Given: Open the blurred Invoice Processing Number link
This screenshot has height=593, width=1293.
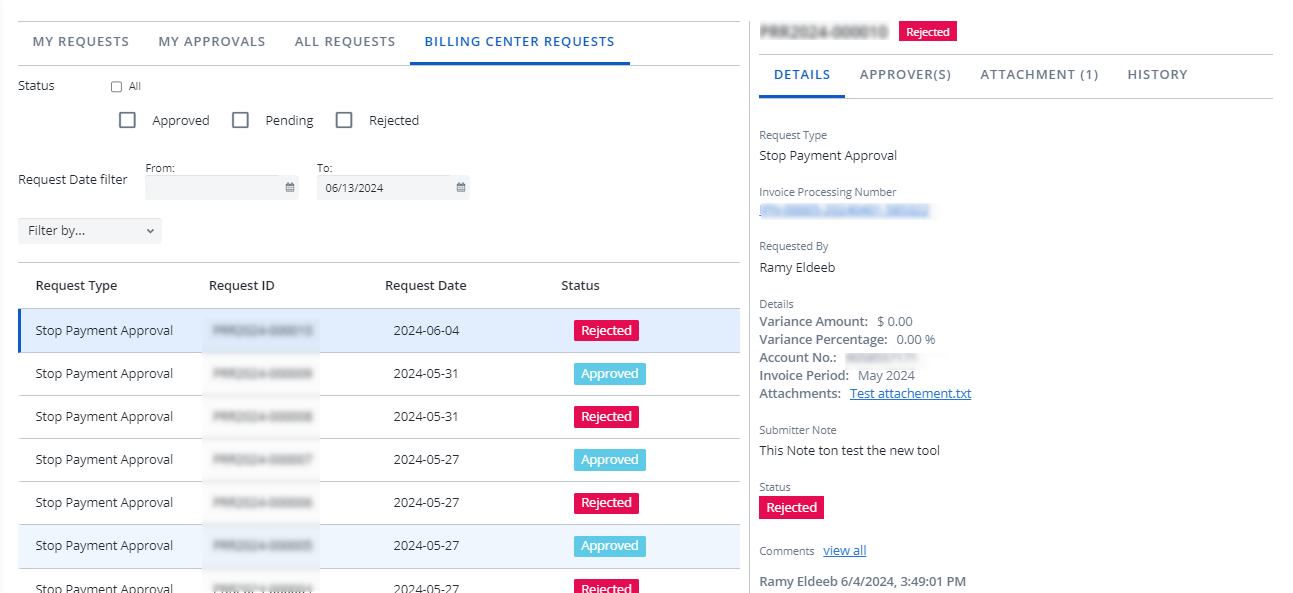Looking at the screenshot, I should (845, 211).
